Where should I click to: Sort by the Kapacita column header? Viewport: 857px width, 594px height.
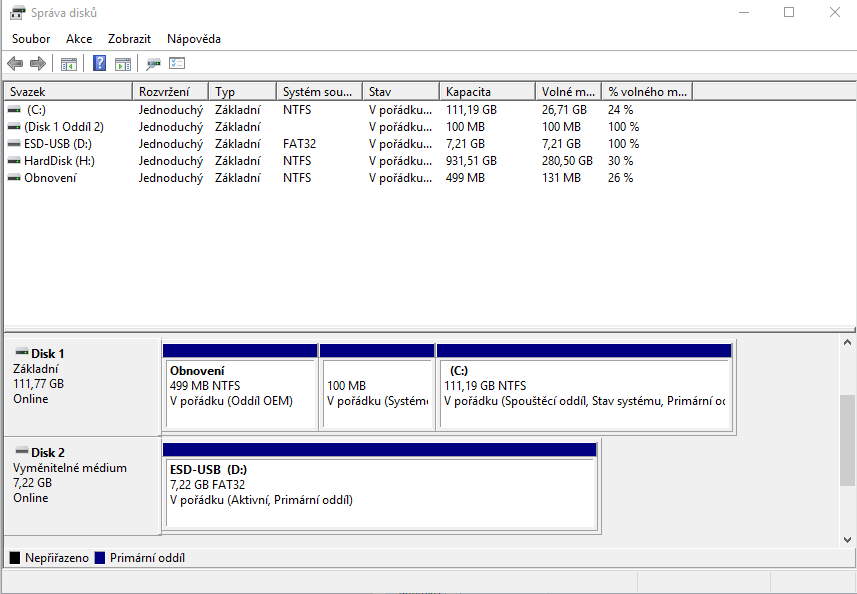click(488, 91)
